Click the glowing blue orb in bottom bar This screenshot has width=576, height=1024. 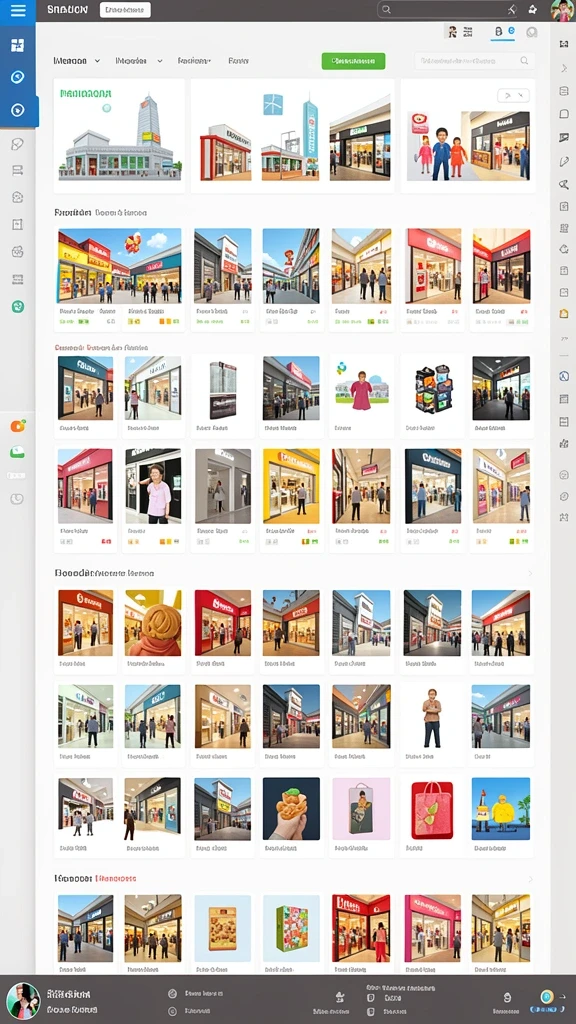[x=547, y=997]
